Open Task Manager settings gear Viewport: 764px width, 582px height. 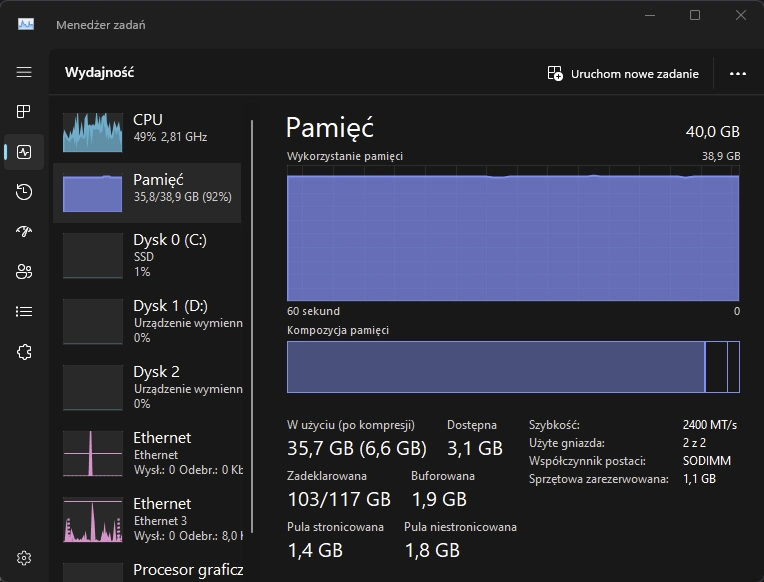coord(24,558)
